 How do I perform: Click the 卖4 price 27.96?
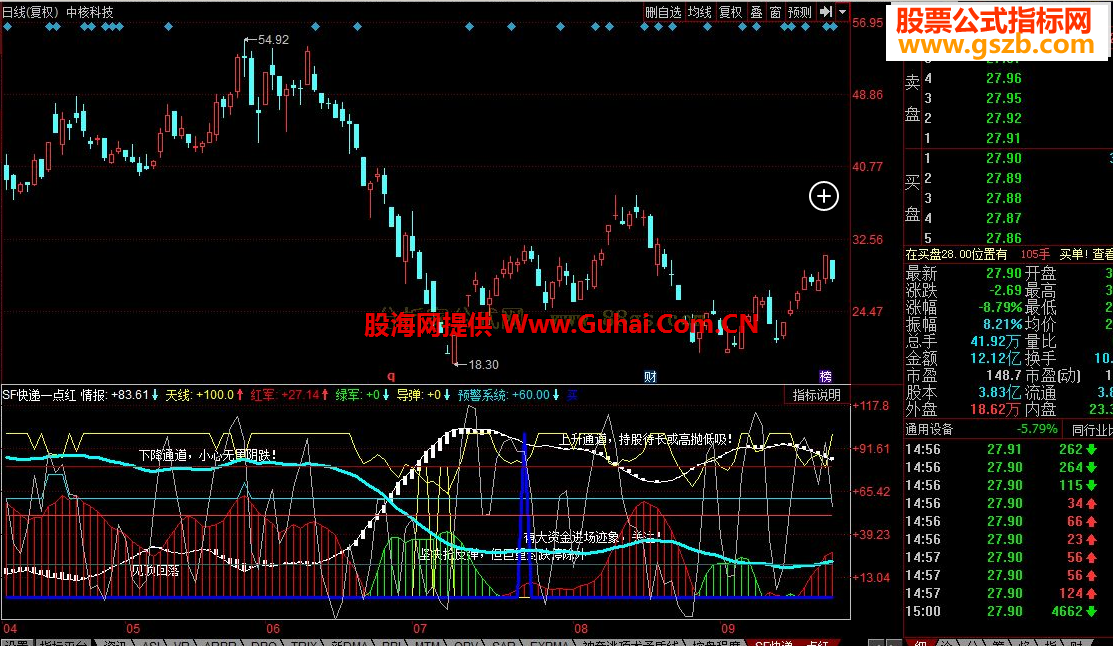tap(1004, 78)
